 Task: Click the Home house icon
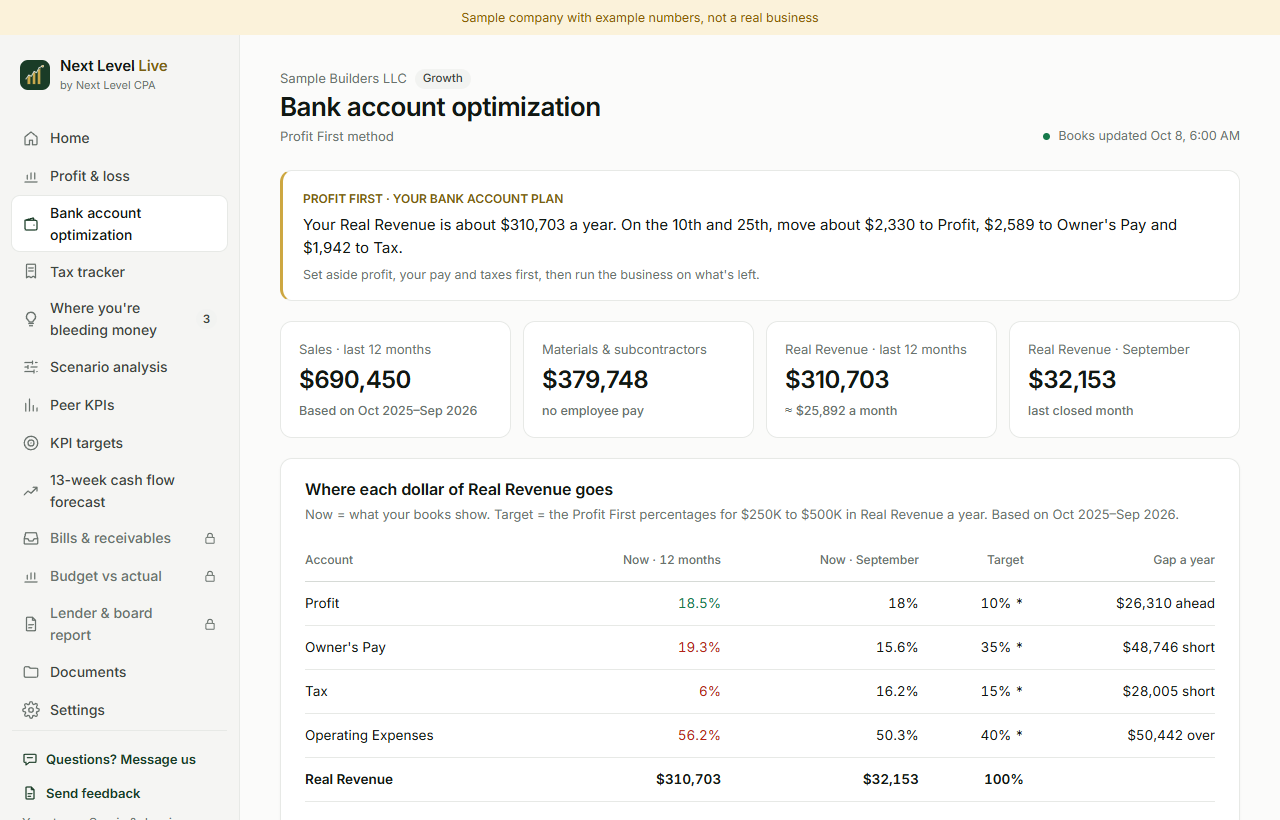31,138
